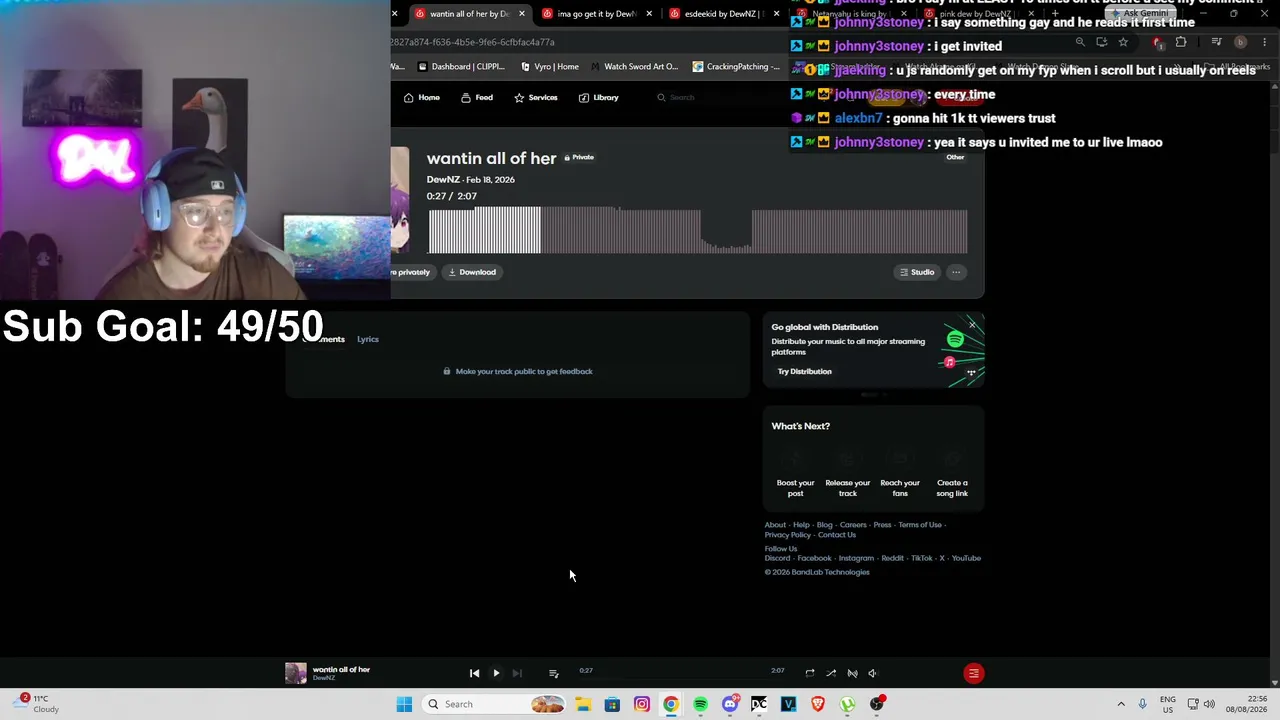This screenshot has height=720, width=1280.
Task: Open the Dashboard | CLIPPI bookmark
Action: tap(461, 67)
